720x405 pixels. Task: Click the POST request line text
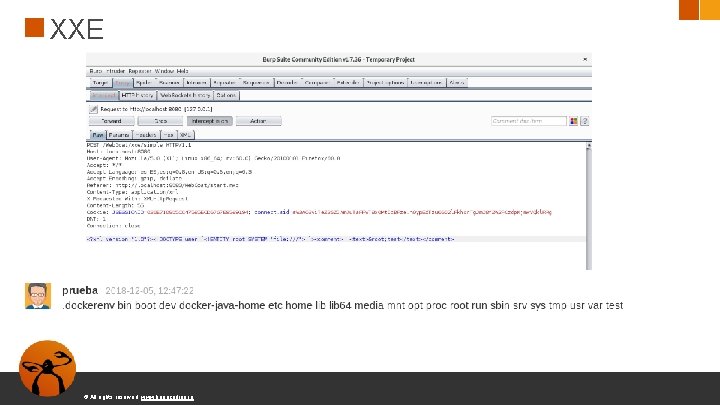tap(139, 145)
